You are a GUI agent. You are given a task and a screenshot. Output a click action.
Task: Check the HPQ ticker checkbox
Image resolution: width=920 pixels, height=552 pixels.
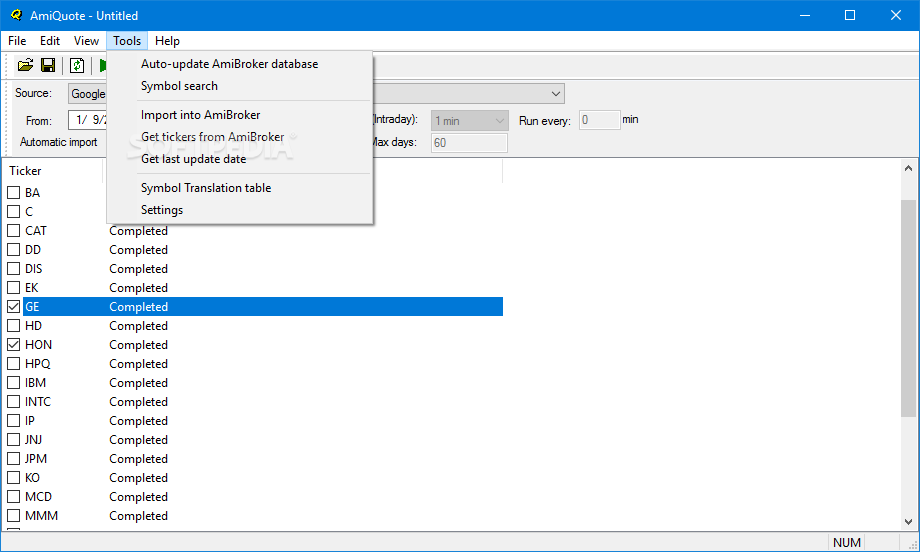tap(13, 363)
